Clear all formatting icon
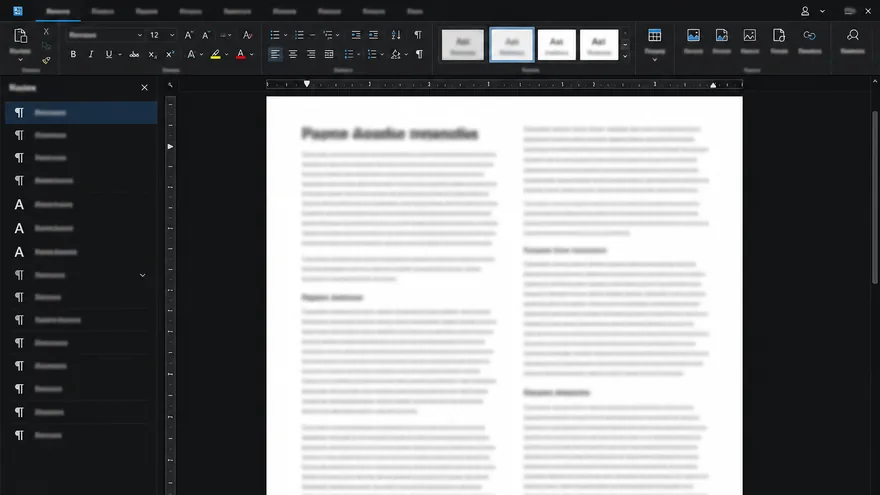Screen dimensions: 880x495 point(247,35)
